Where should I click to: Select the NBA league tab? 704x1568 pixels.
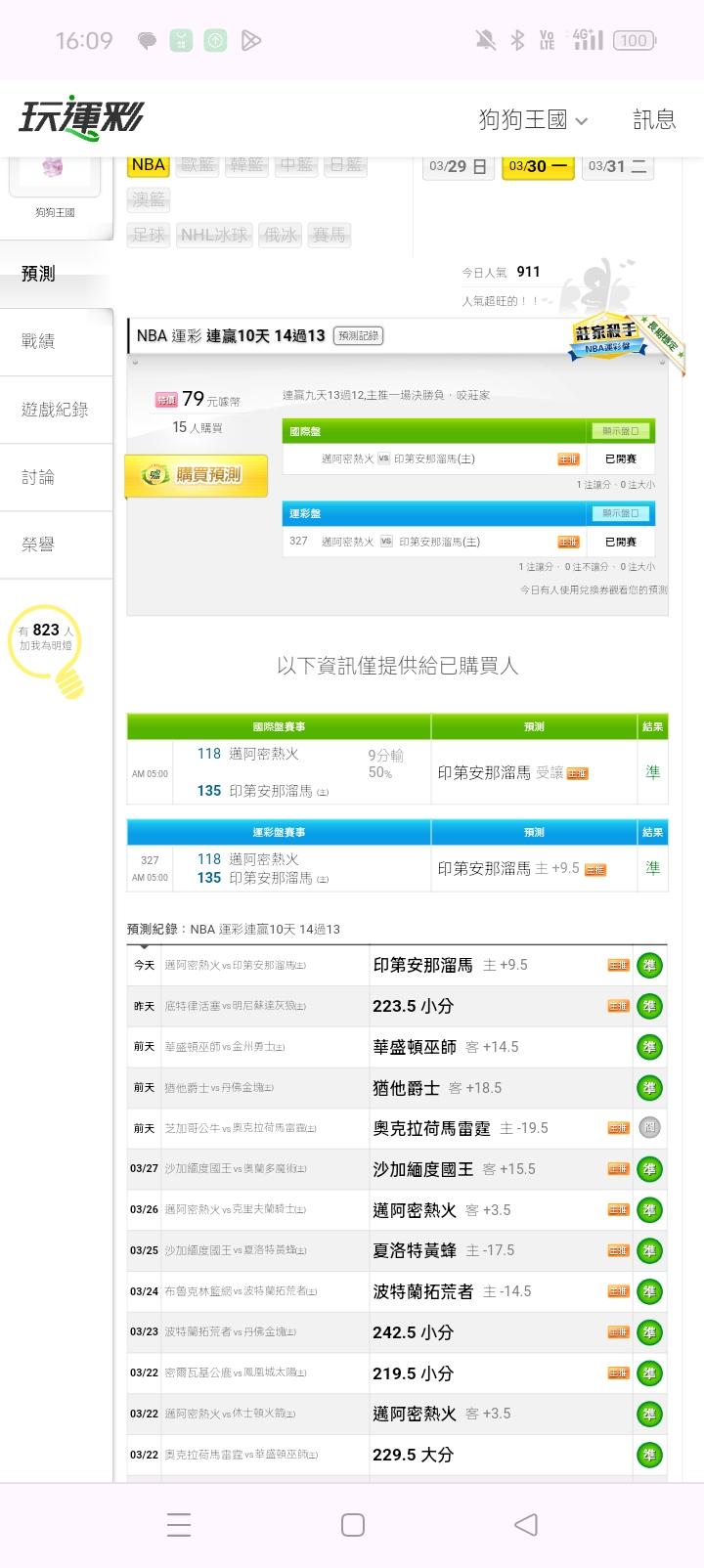(149, 165)
